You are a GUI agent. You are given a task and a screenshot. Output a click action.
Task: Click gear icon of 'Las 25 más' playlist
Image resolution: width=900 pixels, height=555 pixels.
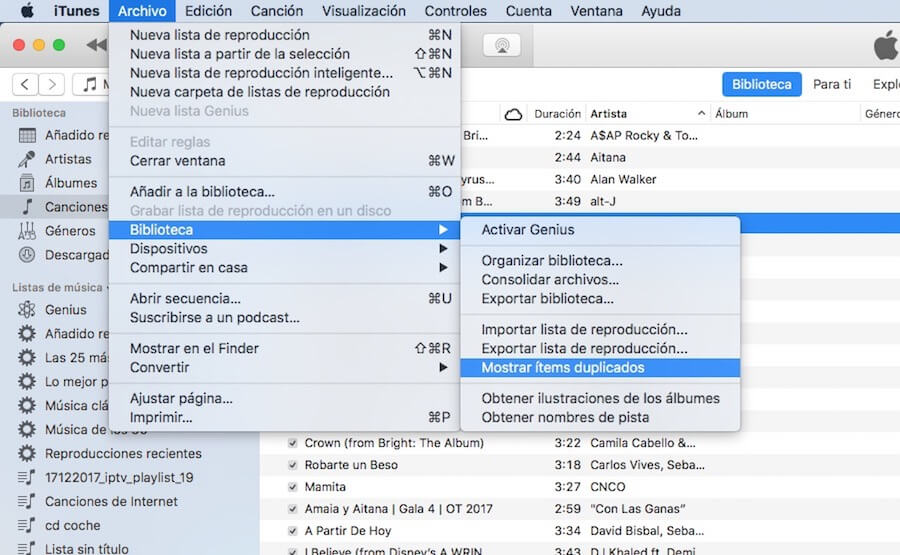27,358
